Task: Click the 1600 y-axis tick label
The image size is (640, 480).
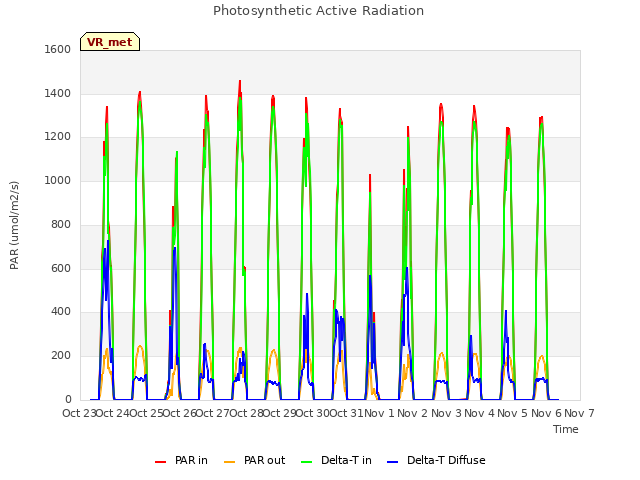Action: (58, 49)
